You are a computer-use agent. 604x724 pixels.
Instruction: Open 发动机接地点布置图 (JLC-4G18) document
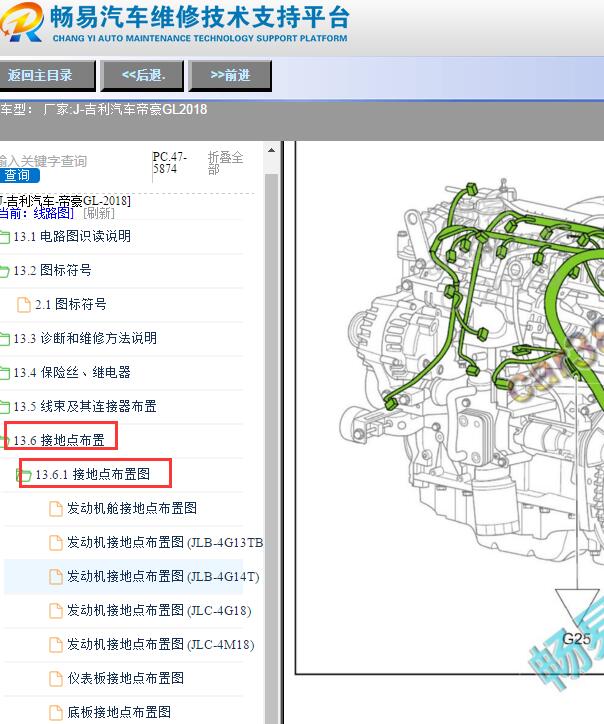159,610
